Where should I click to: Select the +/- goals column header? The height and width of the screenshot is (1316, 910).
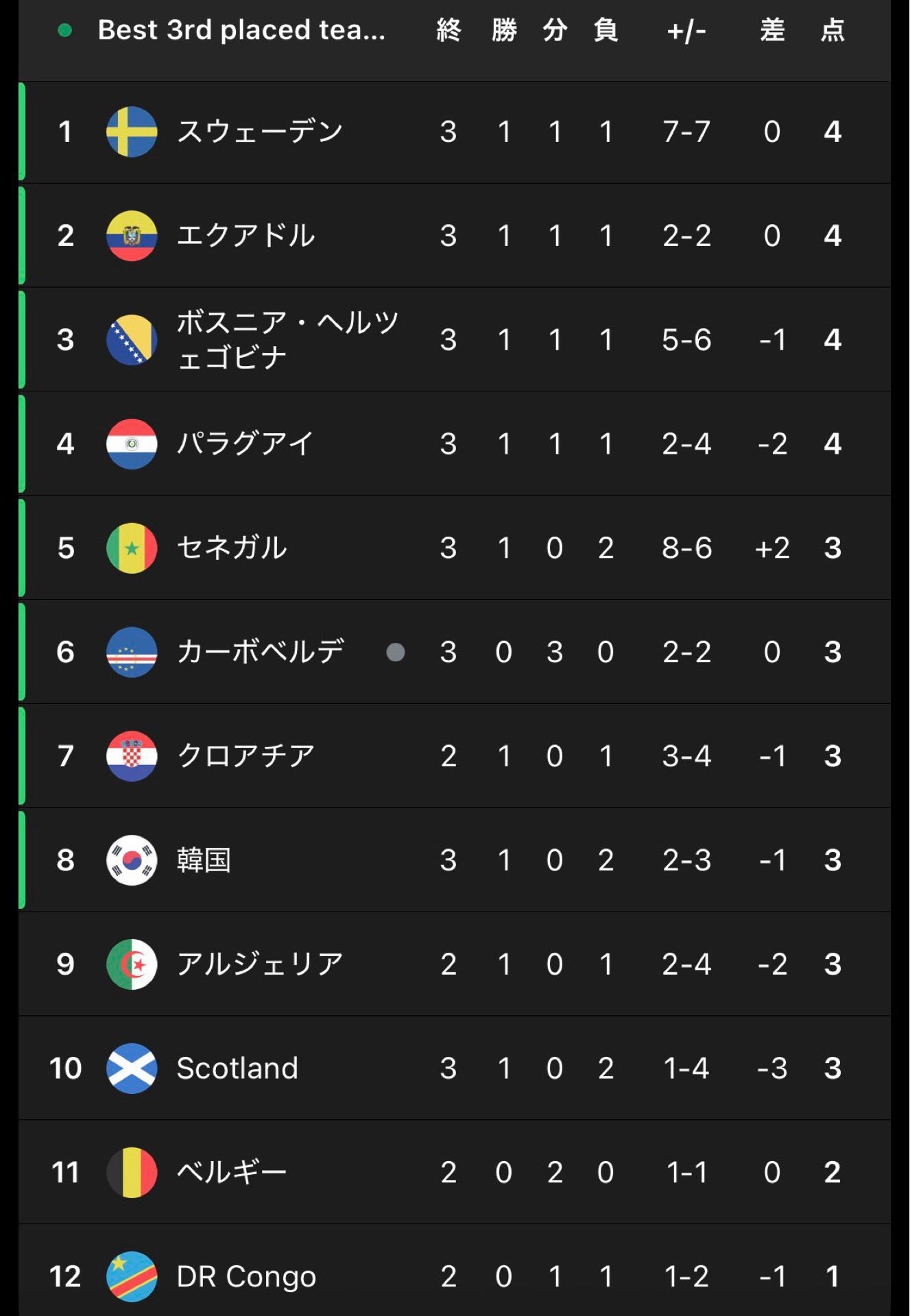[x=686, y=31]
